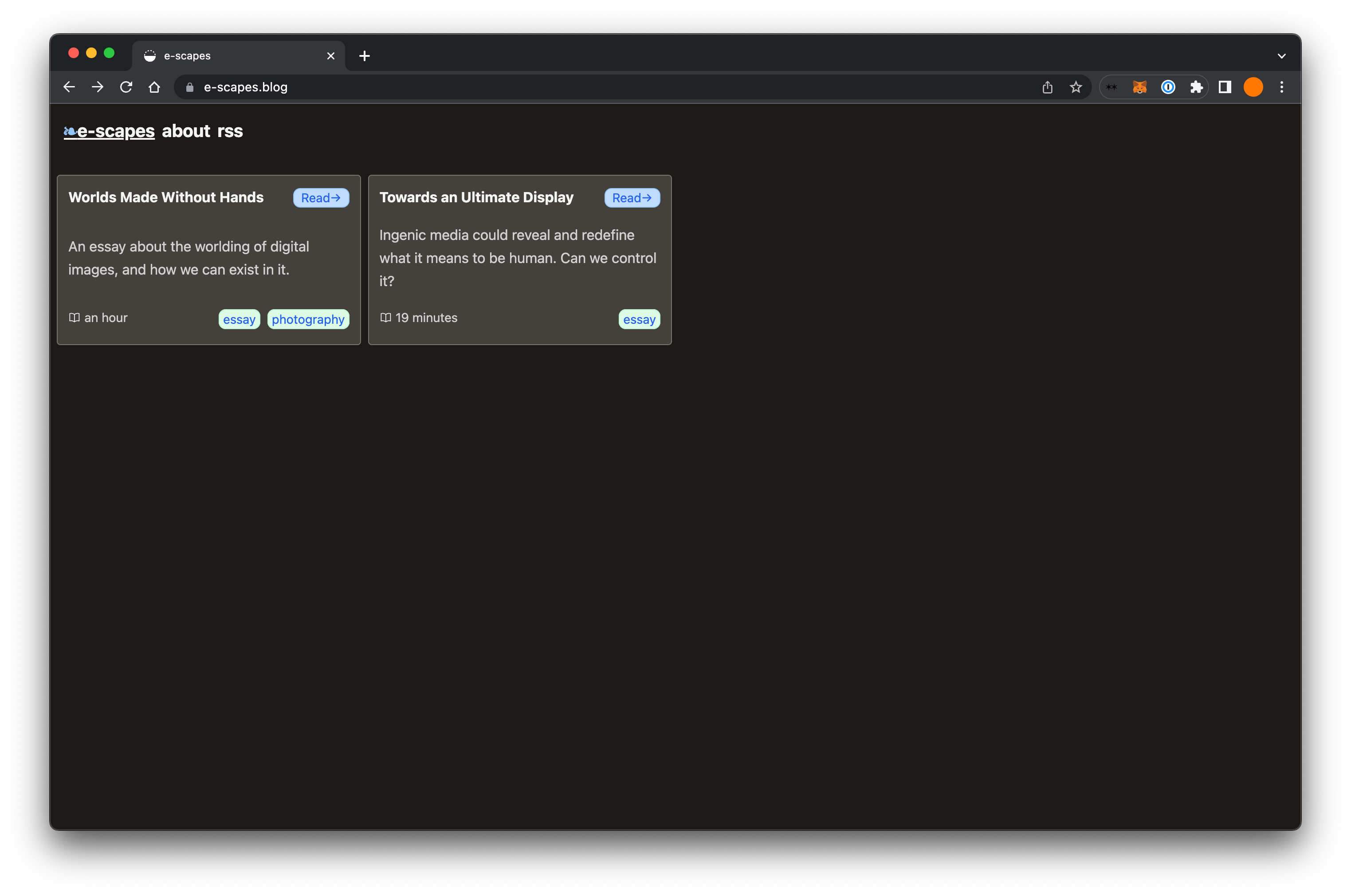Open the 1Password extension
1351x896 pixels.
[x=1168, y=87]
